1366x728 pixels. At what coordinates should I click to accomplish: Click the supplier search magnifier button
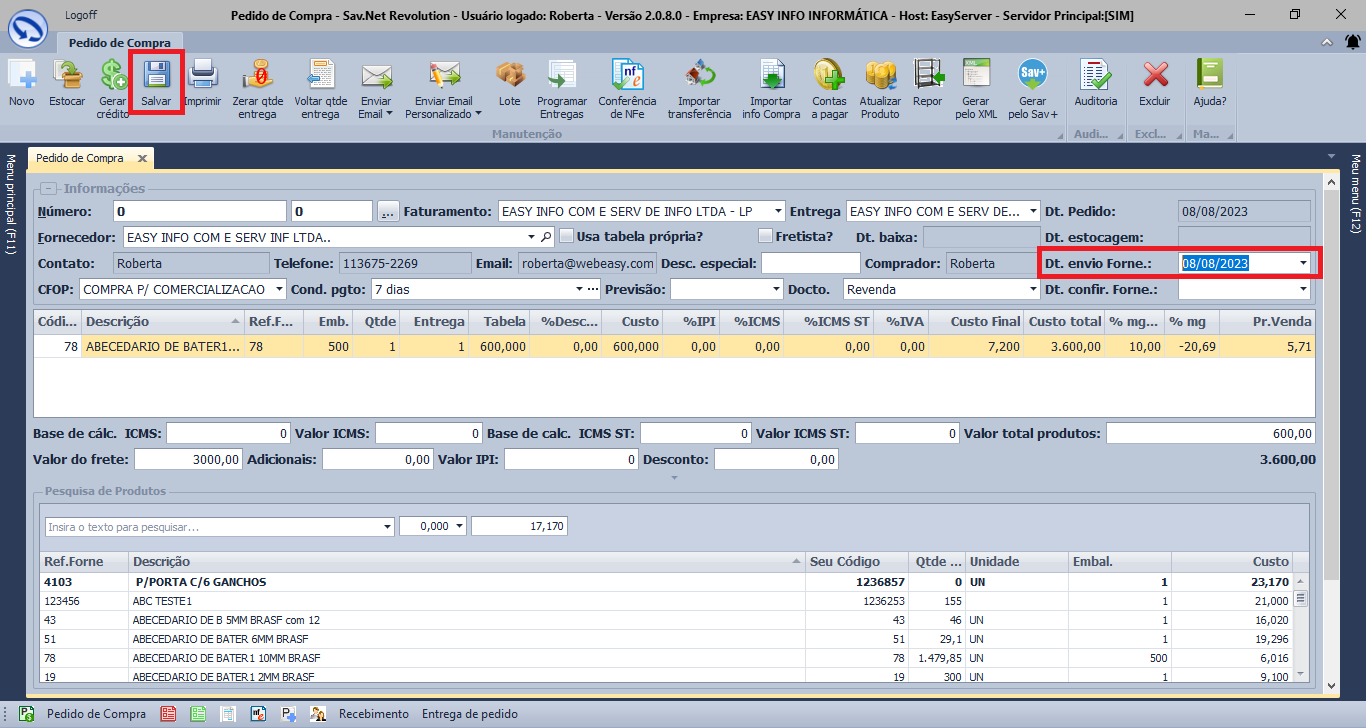(546, 237)
